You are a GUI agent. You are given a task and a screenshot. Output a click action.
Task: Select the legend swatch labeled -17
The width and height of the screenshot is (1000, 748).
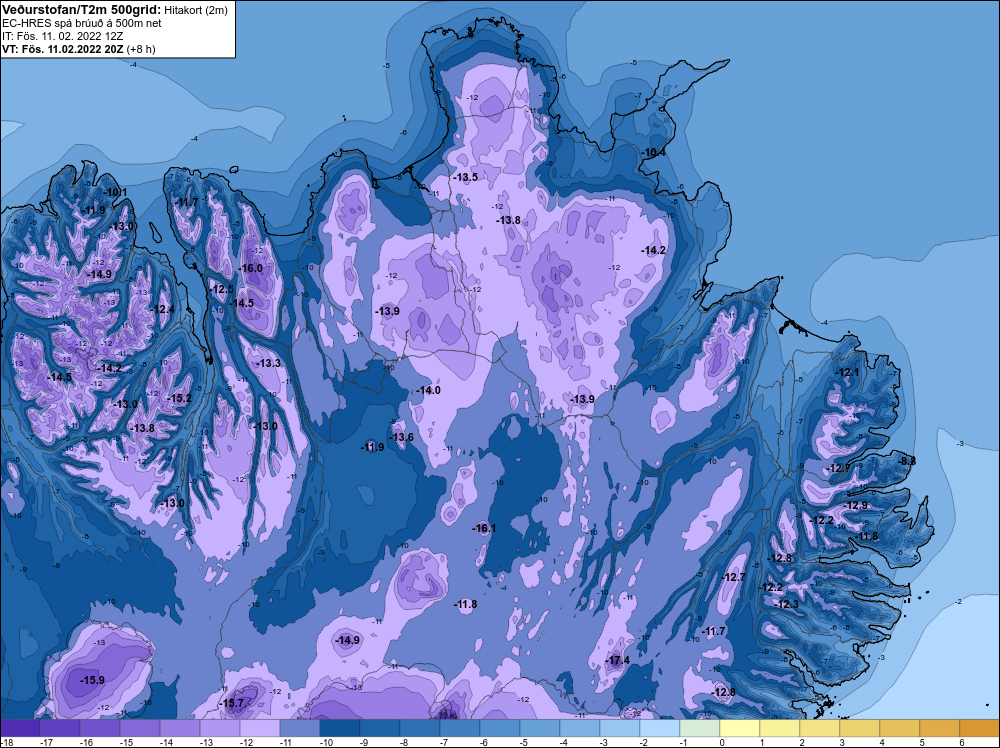pos(60,728)
